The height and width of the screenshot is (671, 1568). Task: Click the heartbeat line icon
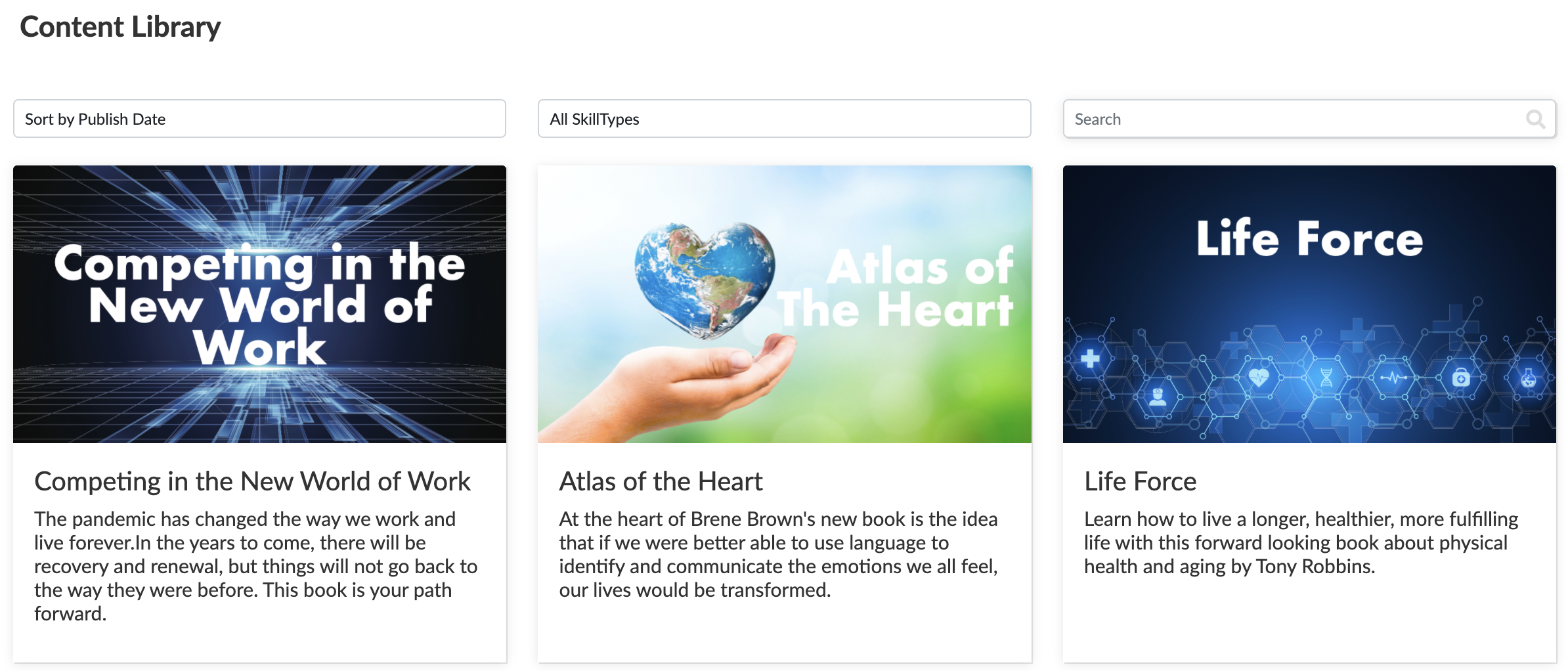tap(1393, 378)
